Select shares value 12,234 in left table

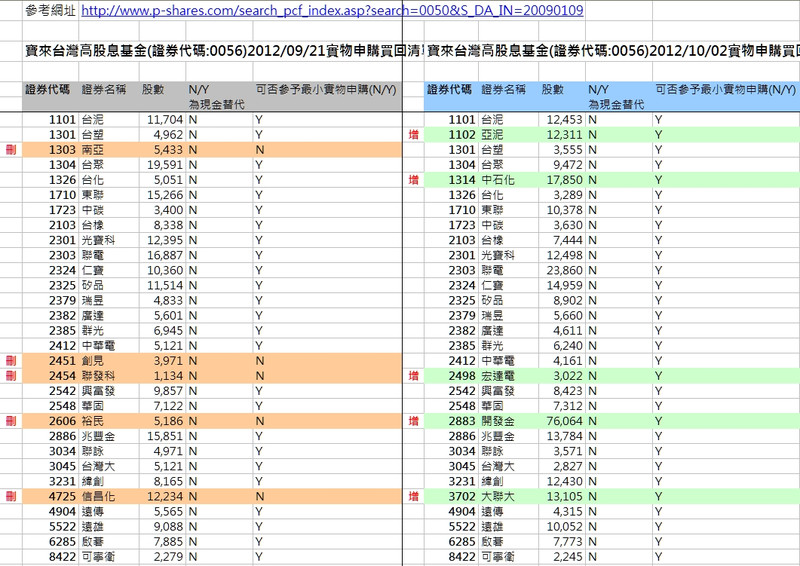[x=165, y=497]
